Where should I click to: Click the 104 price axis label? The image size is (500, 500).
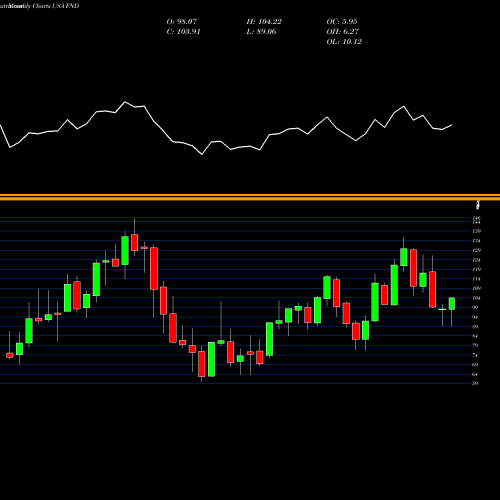tap(477, 298)
